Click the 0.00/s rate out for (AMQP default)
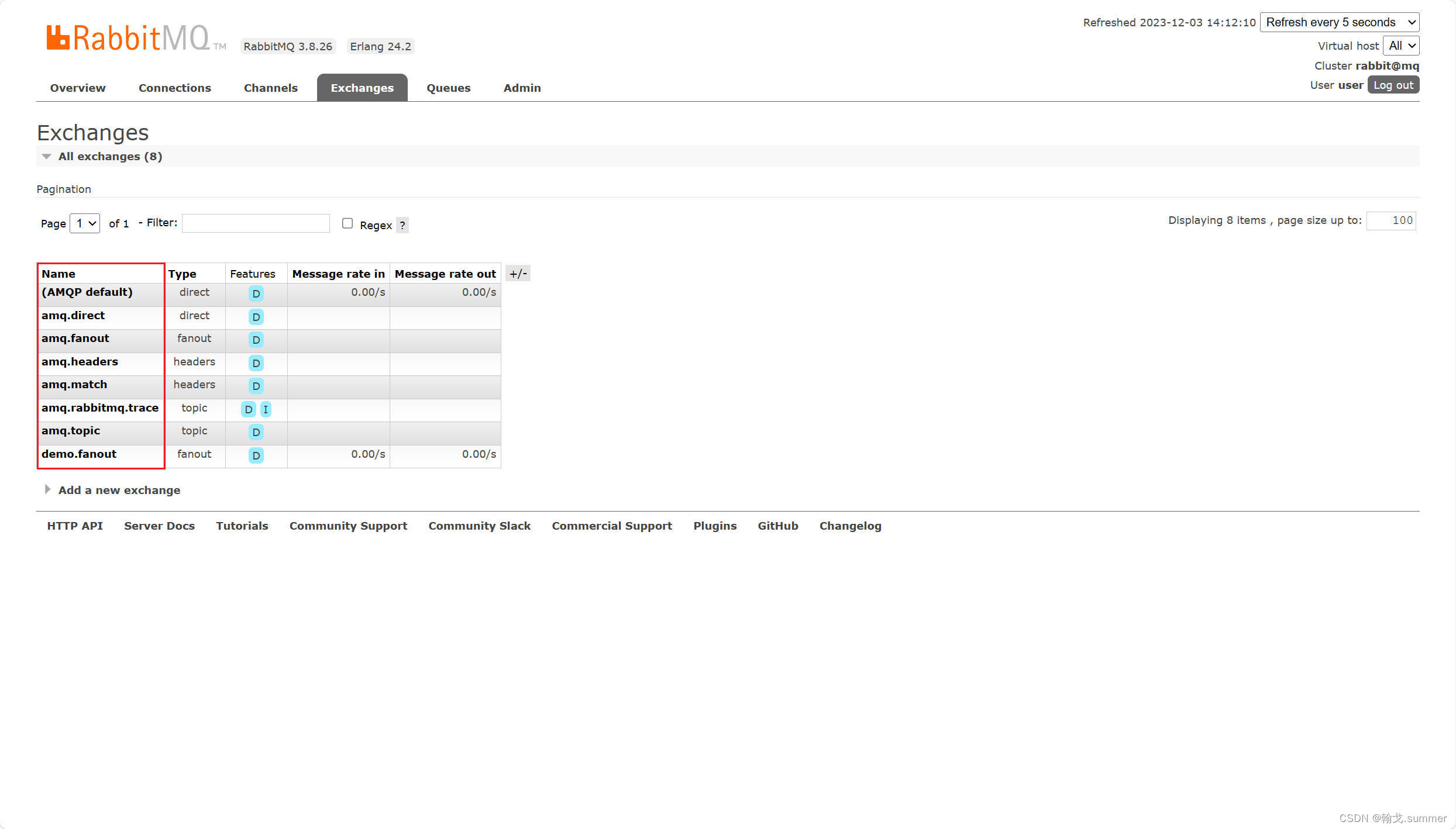The image size is (1456, 829). pos(479,292)
